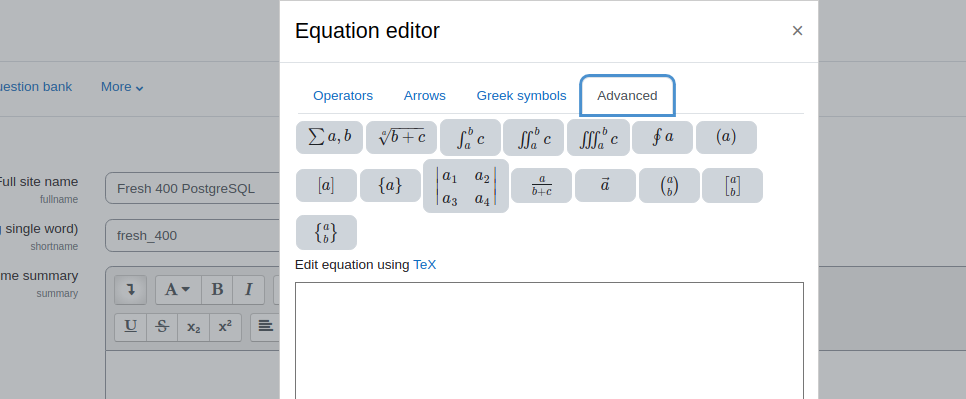Screen dimensions: 966x399
Task: Insert the double integral template
Action: coord(534,137)
